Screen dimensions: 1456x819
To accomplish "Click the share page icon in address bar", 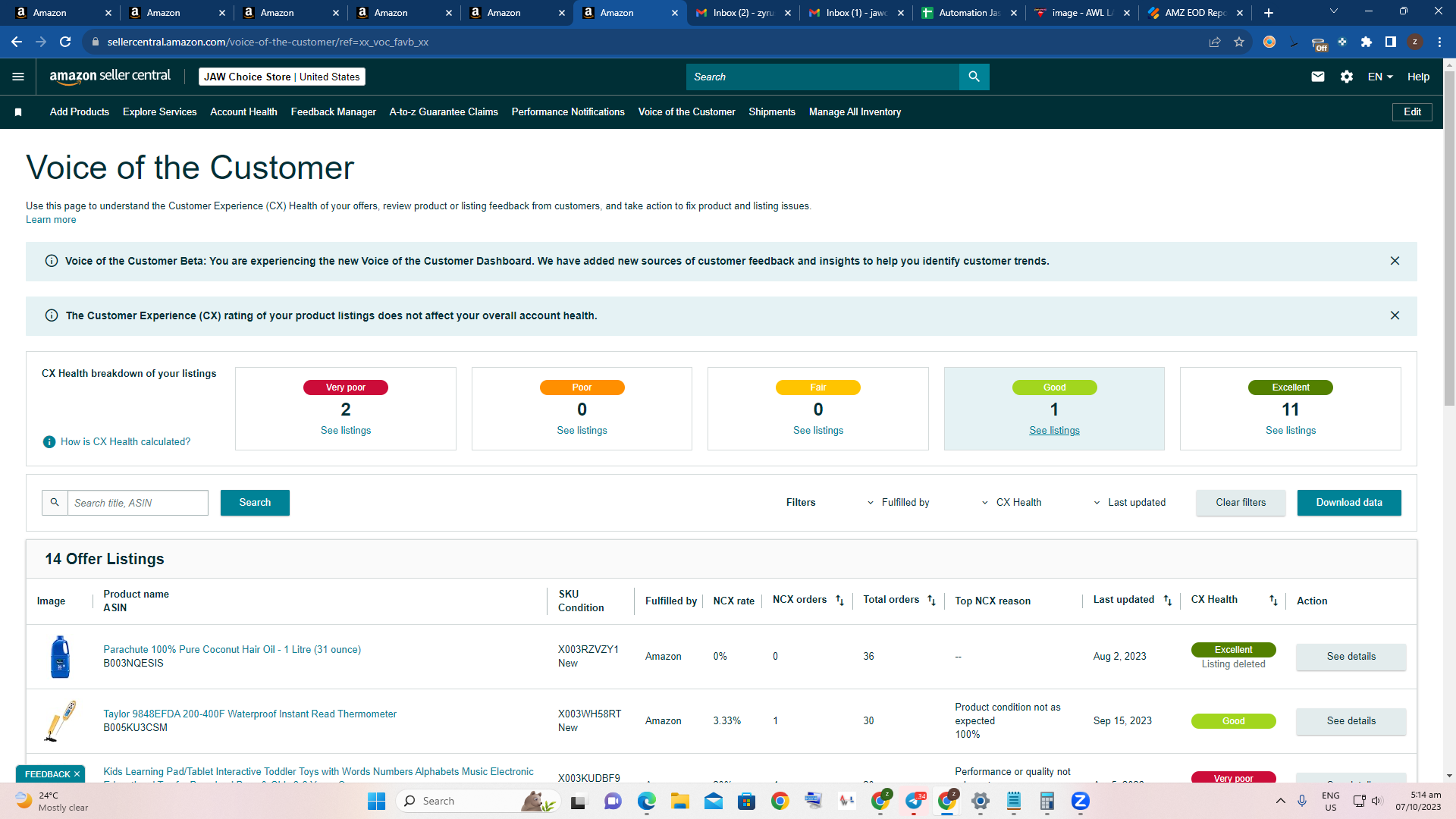I will coord(1215,42).
